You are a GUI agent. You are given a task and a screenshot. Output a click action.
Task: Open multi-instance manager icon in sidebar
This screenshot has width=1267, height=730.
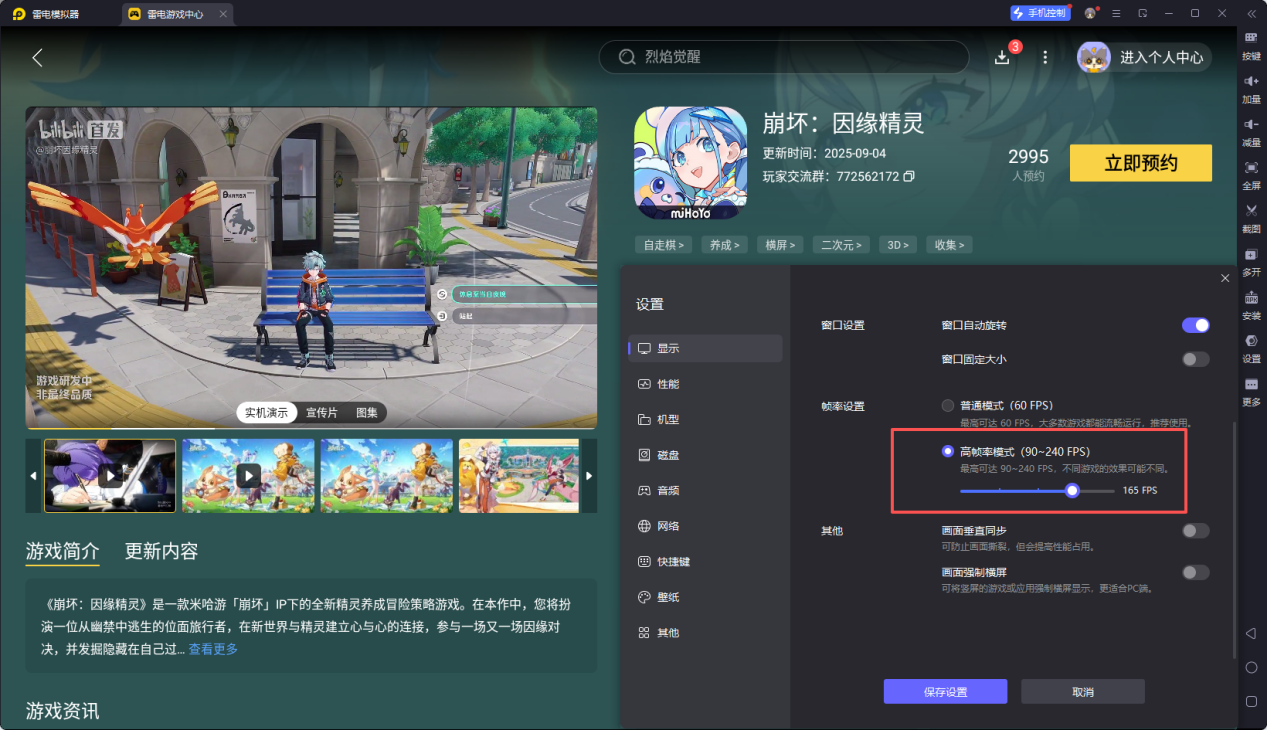pos(1251,255)
